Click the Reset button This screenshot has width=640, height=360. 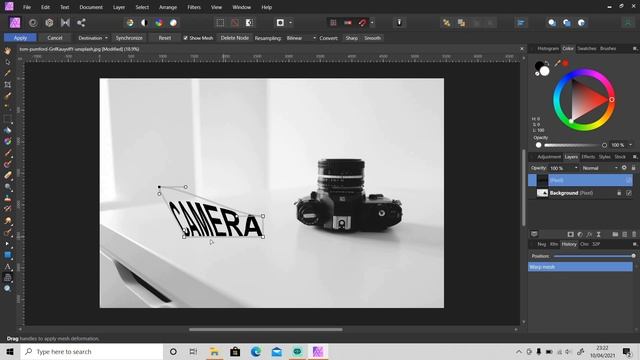pyautogui.click(x=165, y=38)
